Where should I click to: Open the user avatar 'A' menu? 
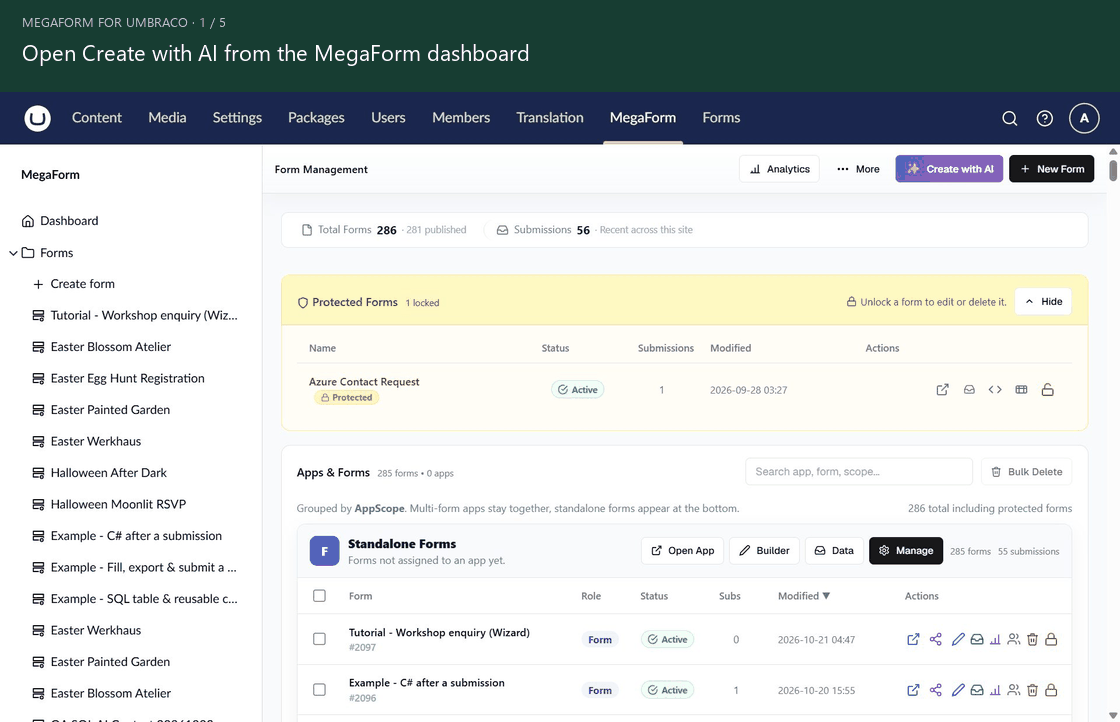pos(1084,119)
